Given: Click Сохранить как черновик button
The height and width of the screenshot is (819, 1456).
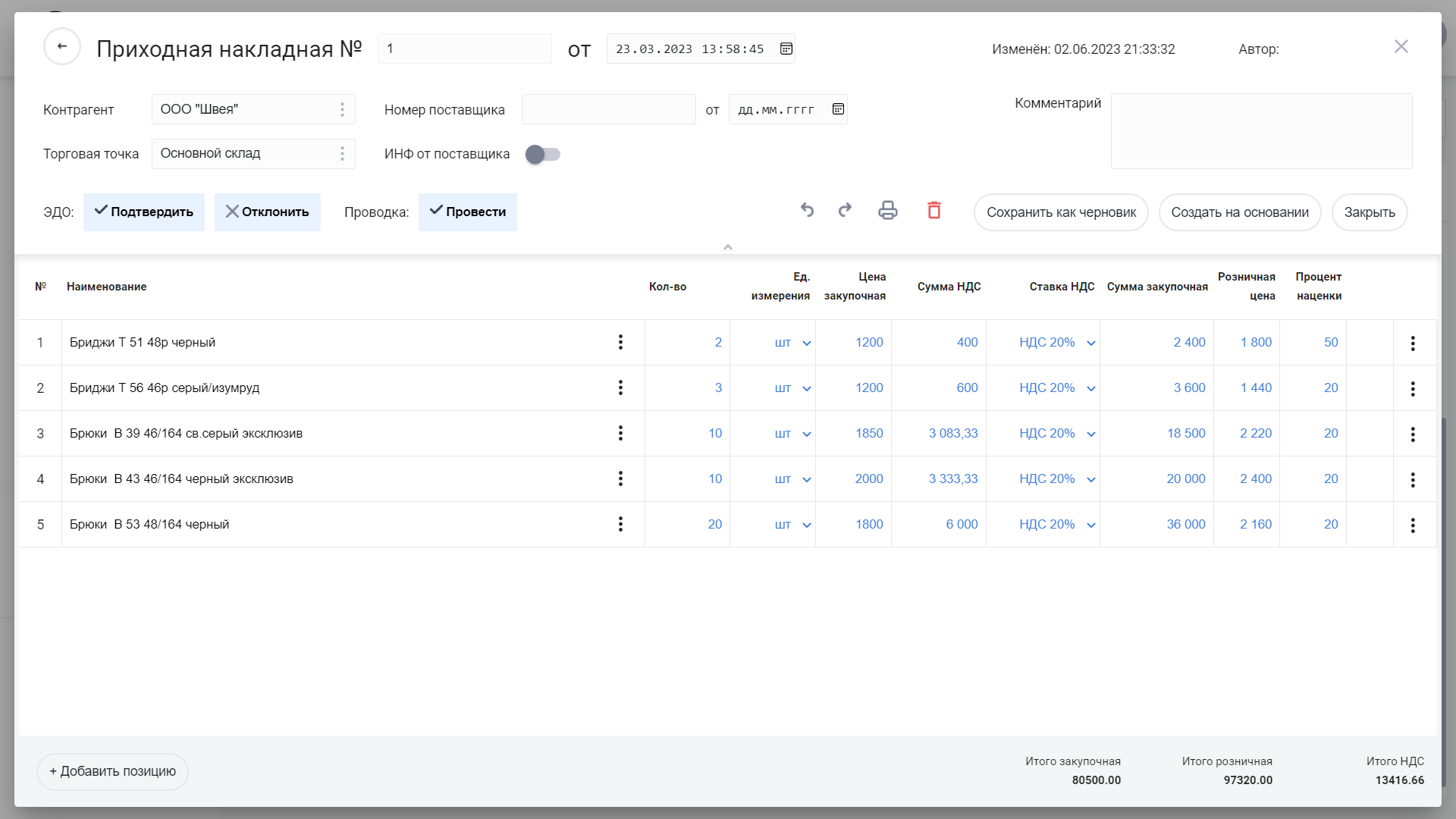Looking at the screenshot, I should click(x=1061, y=212).
